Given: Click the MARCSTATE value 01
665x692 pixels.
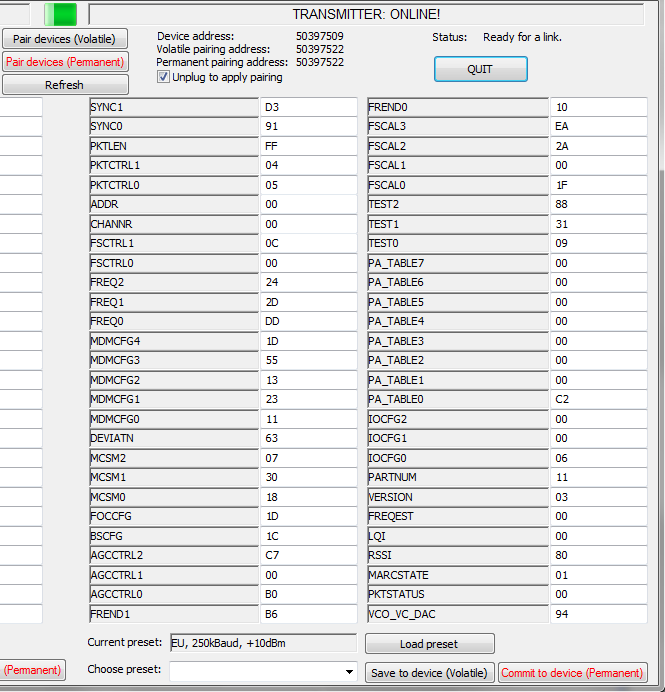Looking at the screenshot, I should coord(599,575).
